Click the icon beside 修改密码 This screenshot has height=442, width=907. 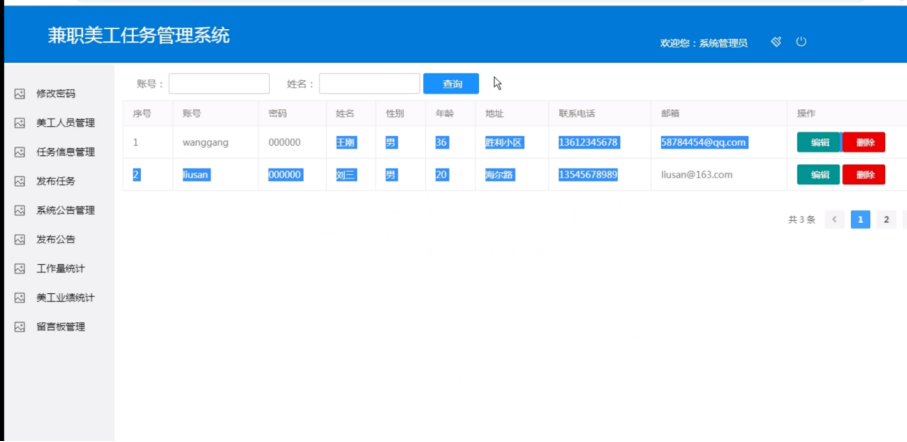(x=20, y=94)
